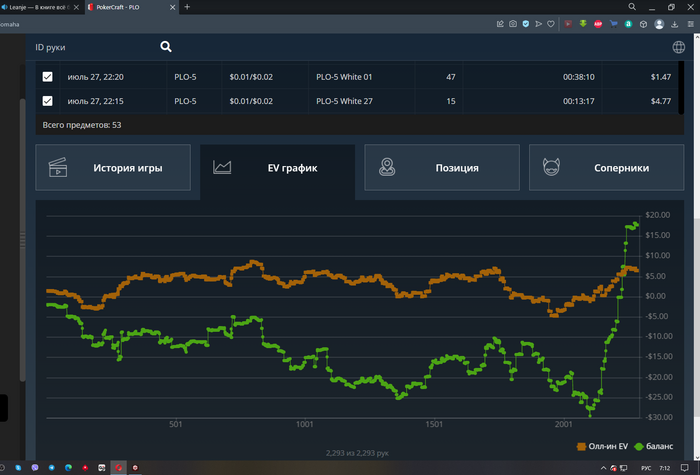The height and width of the screenshot is (475, 700).
Task: Click the blue shopping cart extension
Action: (x=613, y=24)
